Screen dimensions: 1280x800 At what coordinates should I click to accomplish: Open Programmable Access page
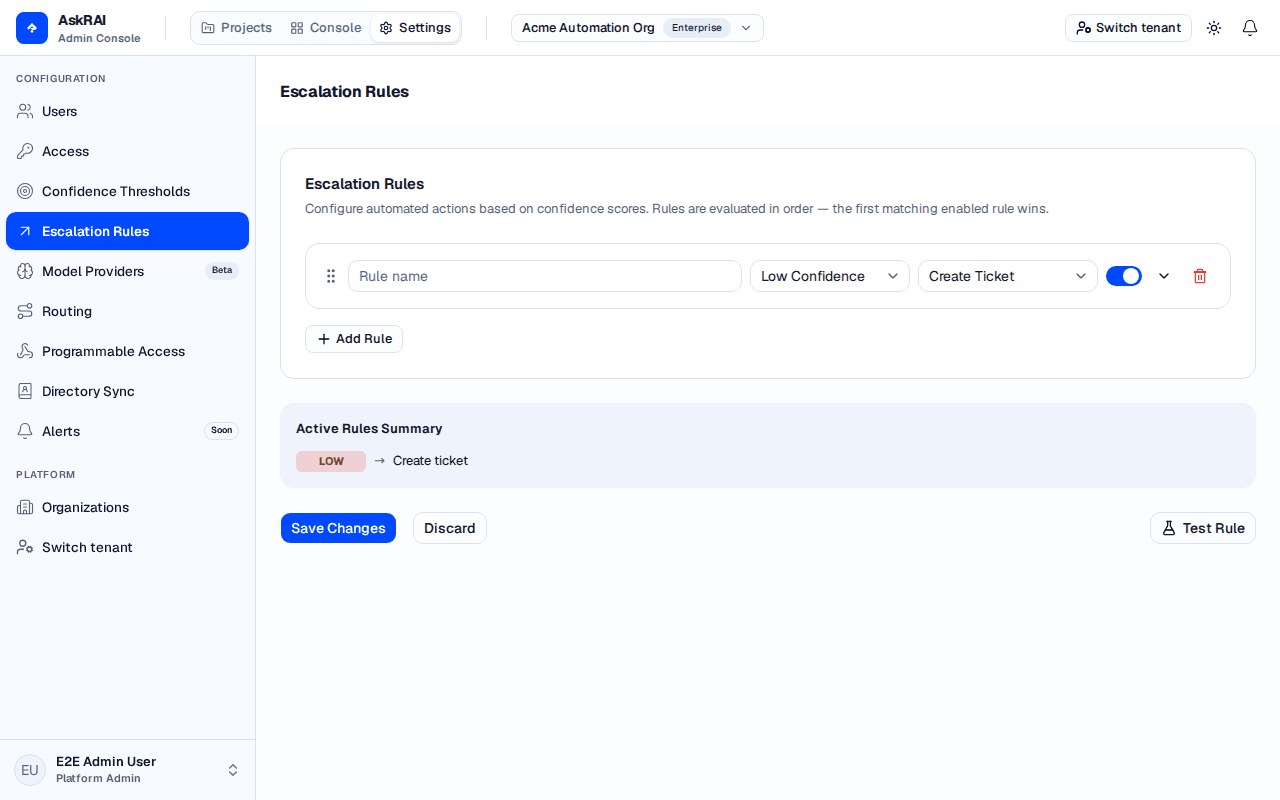(x=128, y=351)
